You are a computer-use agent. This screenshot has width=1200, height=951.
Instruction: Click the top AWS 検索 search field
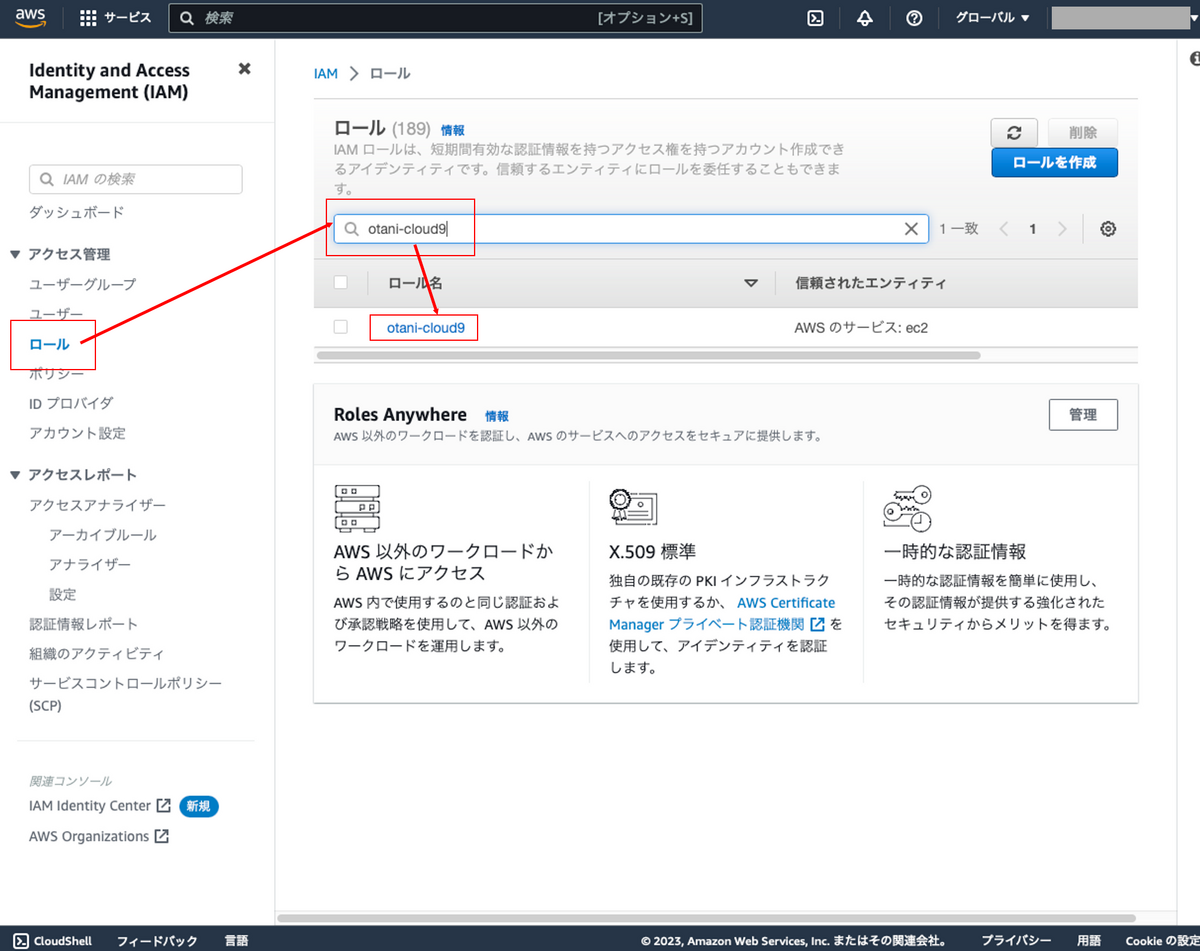click(x=435, y=18)
